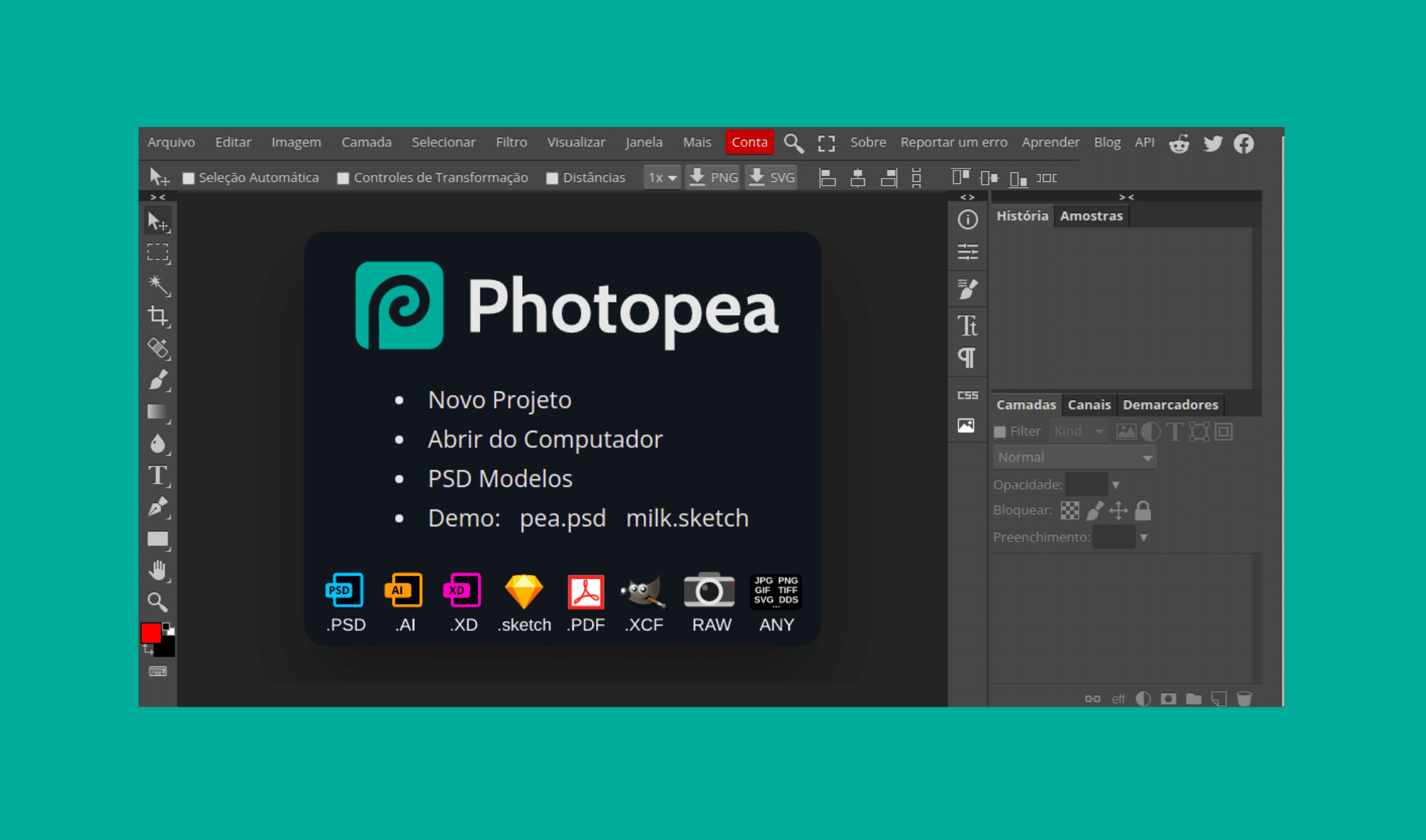The image size is (1426, 840).
Task: Enable Seleção Automática checkbox
Action: coord(189,178)
